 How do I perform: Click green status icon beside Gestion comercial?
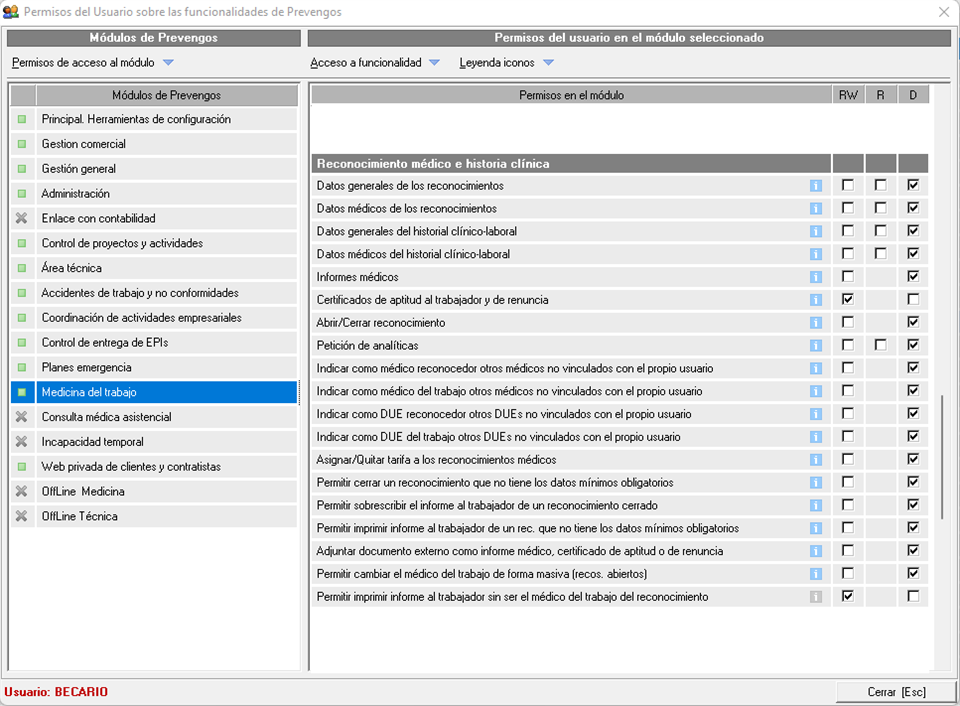22,144
